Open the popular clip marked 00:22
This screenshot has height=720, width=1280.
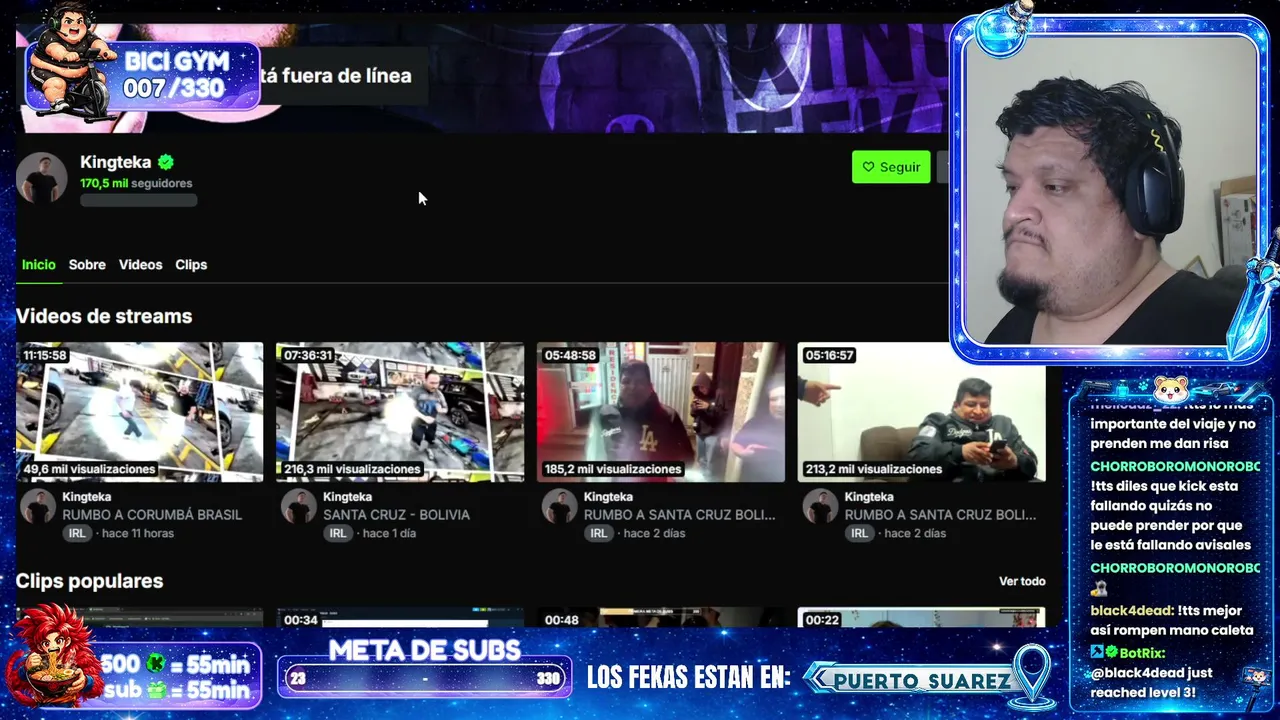tap(922, 617)
